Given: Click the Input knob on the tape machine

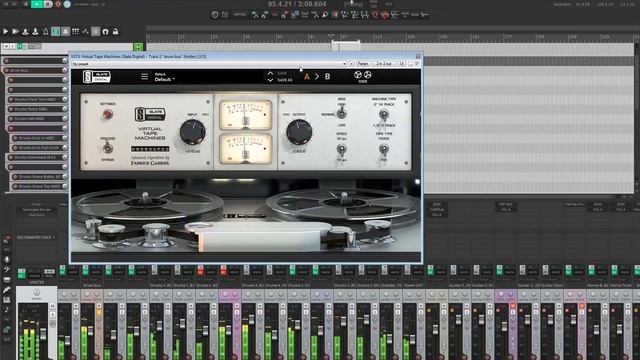Looking at the screenshot, I should [192, 132].
